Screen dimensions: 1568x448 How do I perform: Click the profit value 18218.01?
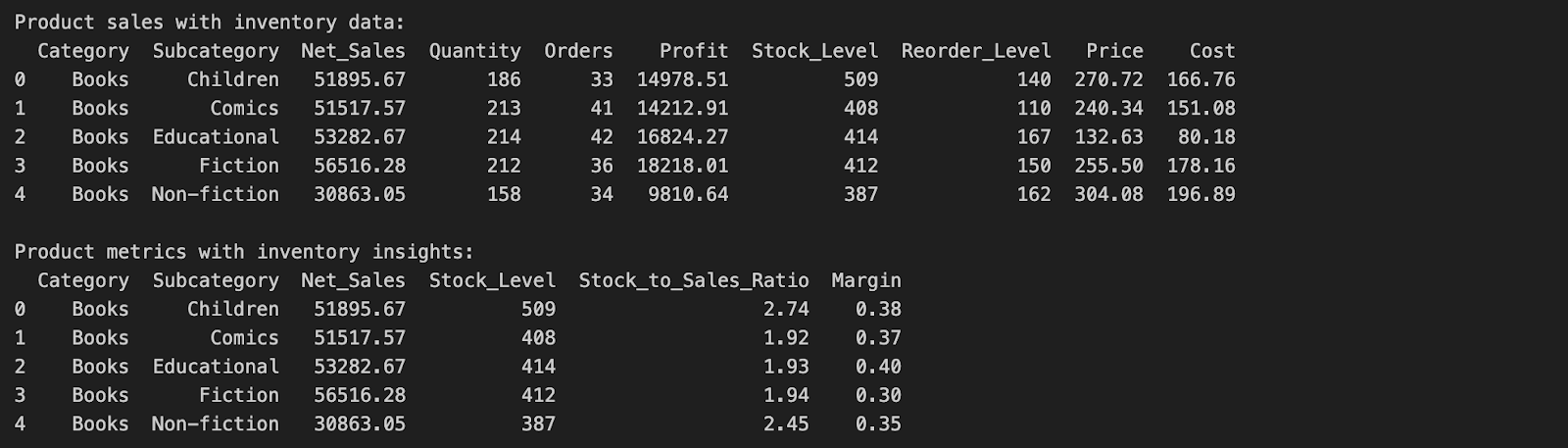[682, 166]
